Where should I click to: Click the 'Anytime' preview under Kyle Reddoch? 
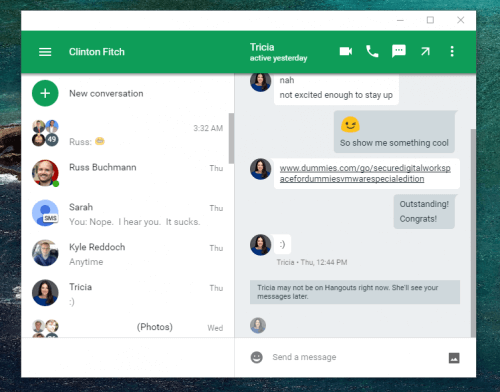click(x=86, y=262)
